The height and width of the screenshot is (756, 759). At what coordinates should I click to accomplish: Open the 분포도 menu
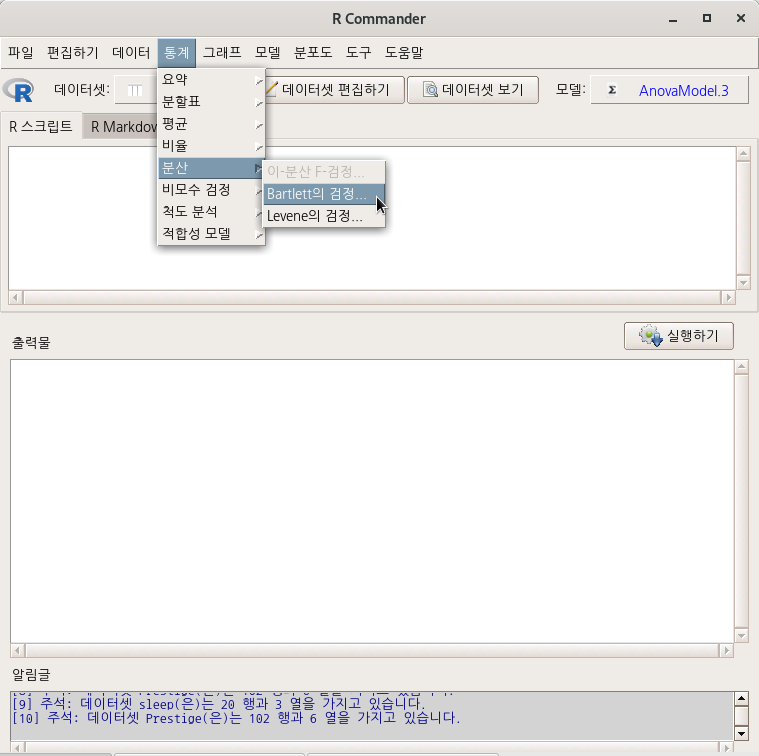click(x=313, y=52)
